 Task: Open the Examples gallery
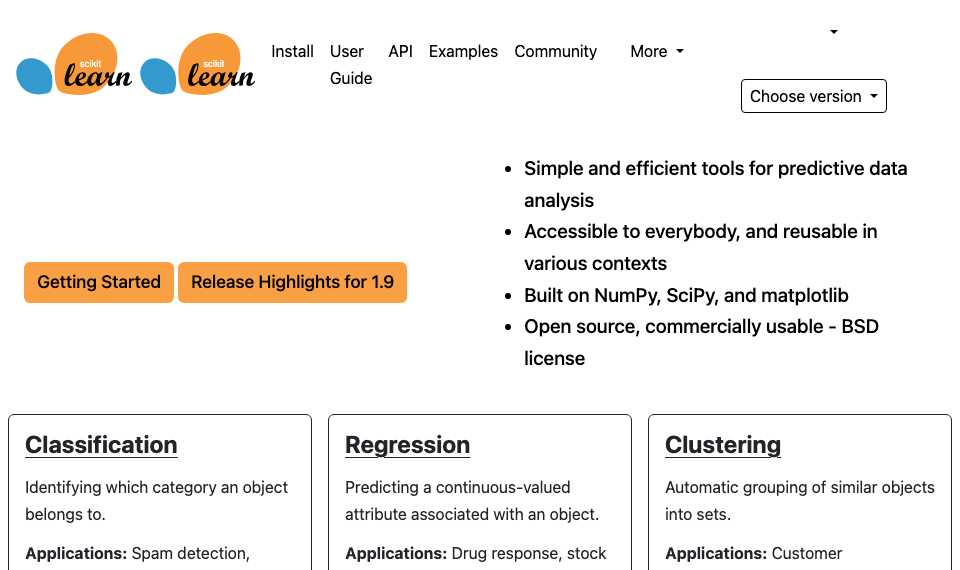click(x=463, y=51)
